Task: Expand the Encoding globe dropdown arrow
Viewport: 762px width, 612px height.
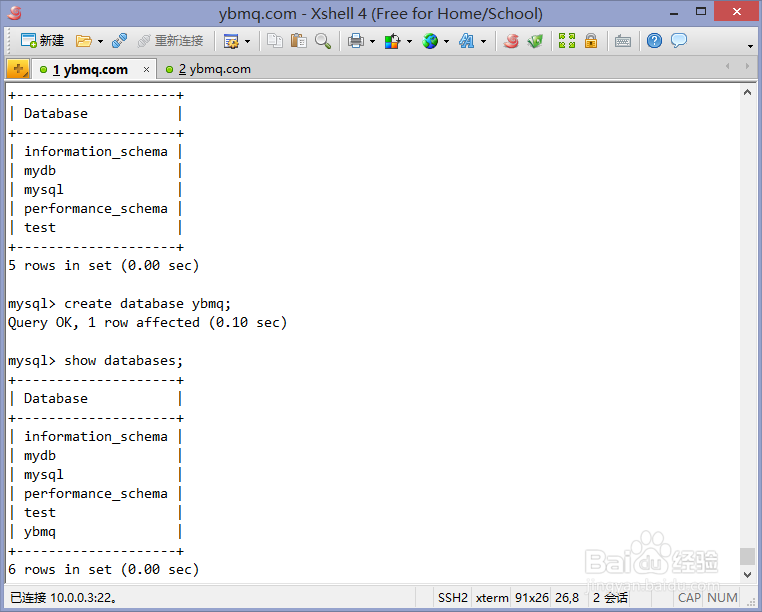Action: point(447,42)
